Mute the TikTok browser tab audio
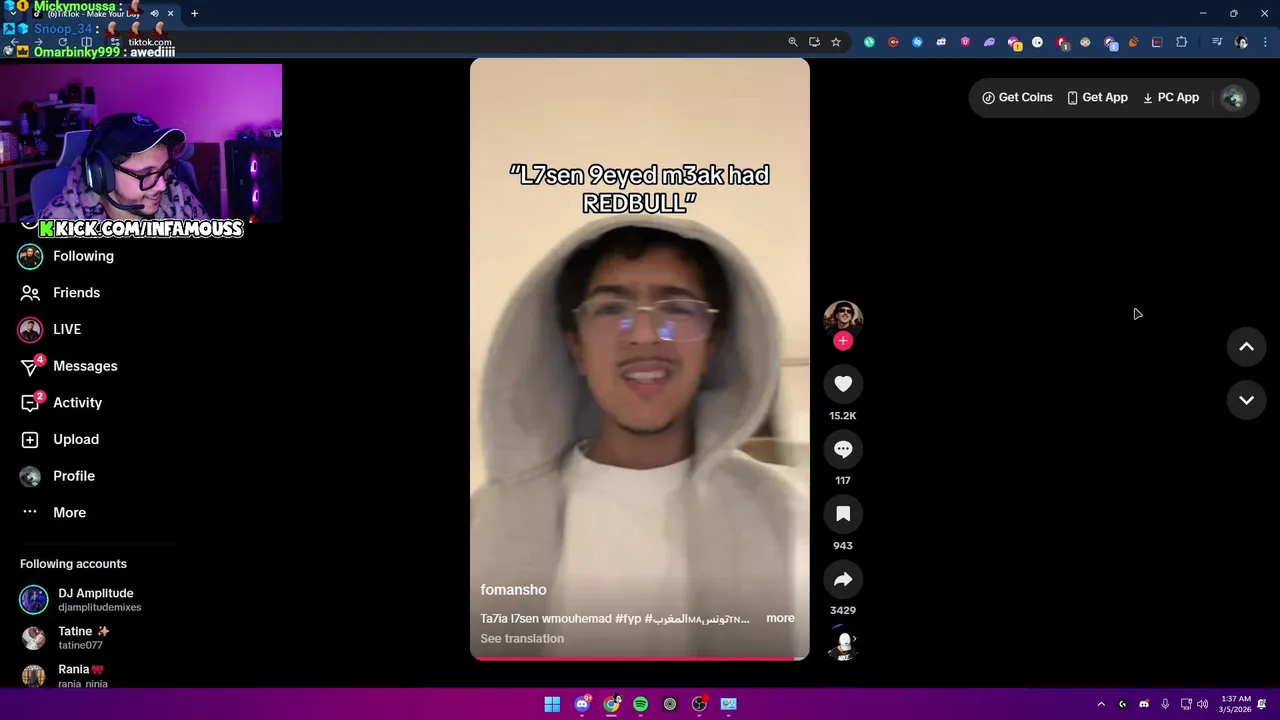 coord(154,14)
